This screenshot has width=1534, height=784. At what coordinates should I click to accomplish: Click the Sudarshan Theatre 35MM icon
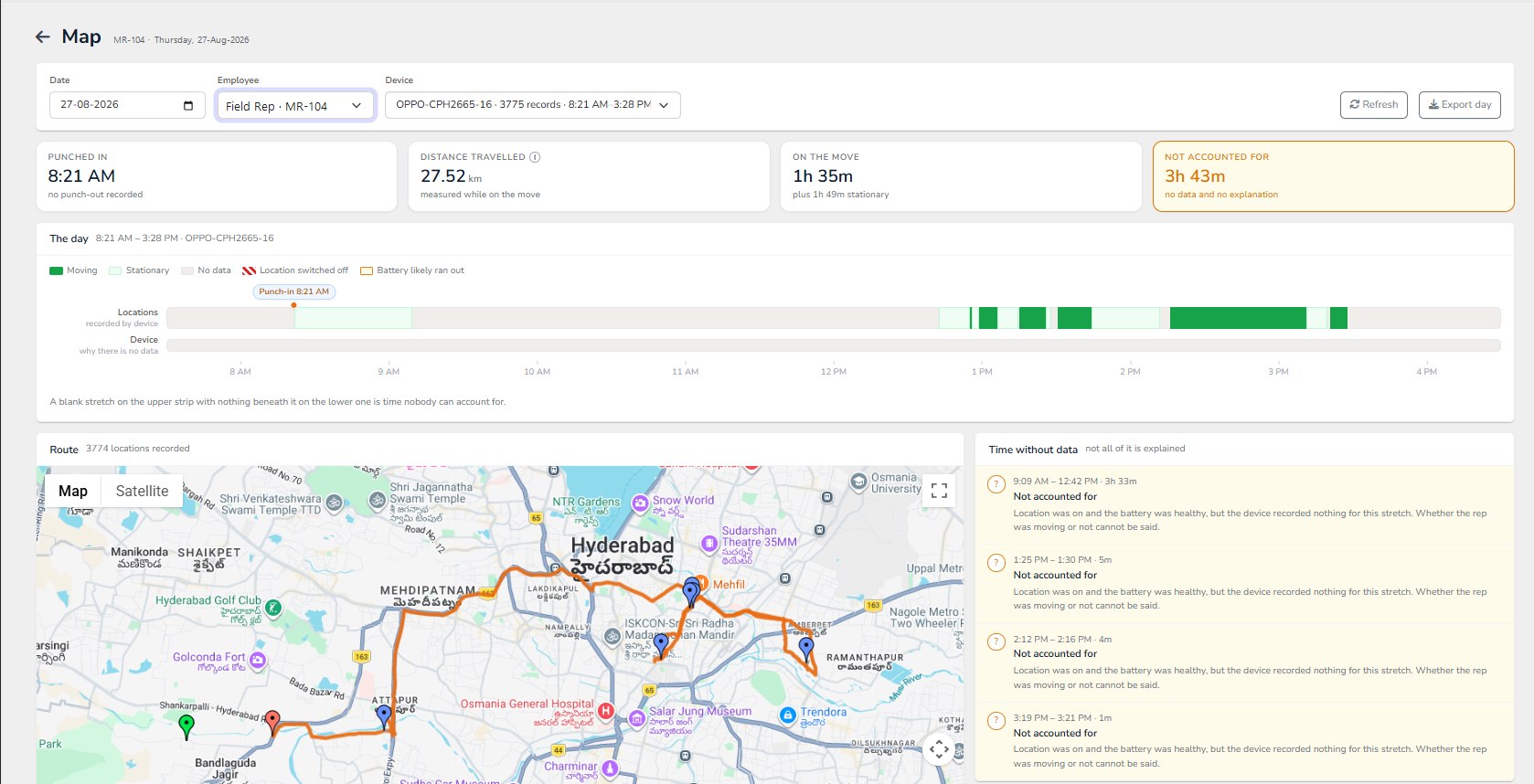[709, 544]
